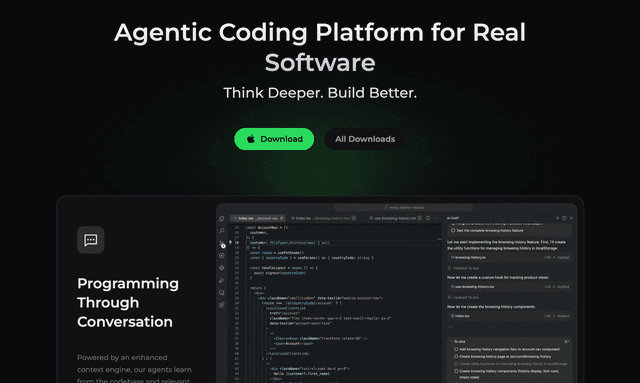The image size is (640, 383).
Task: Open editor more actions ellipsis
Action: coord(435,218)
